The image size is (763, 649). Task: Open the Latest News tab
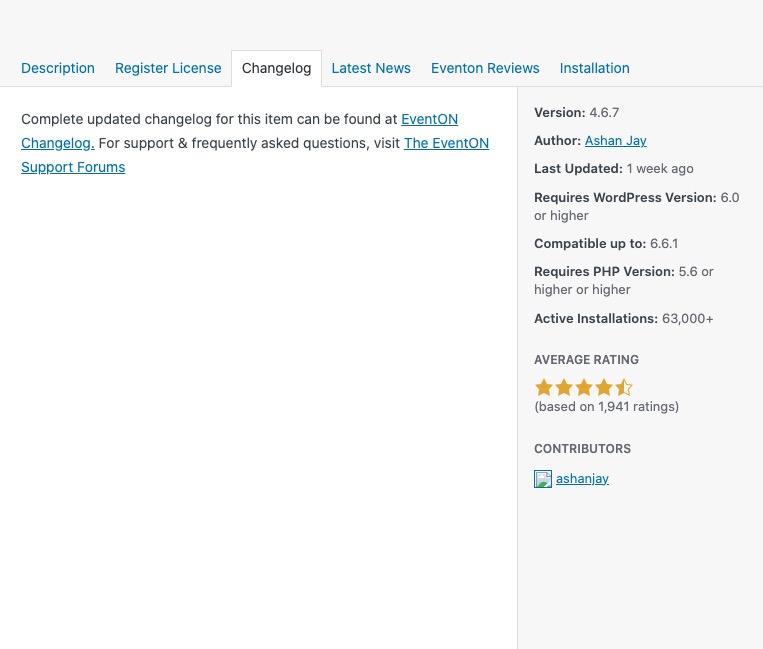(x=371, y=68)
